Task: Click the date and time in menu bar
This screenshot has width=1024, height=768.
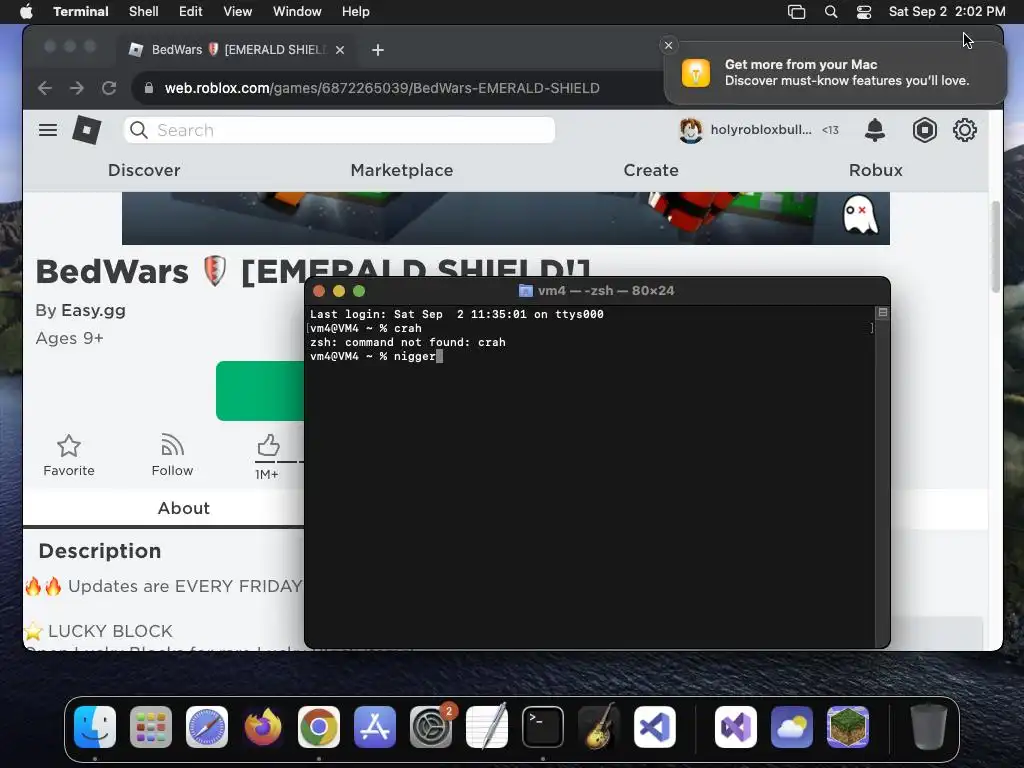Action: pos(947,11)
